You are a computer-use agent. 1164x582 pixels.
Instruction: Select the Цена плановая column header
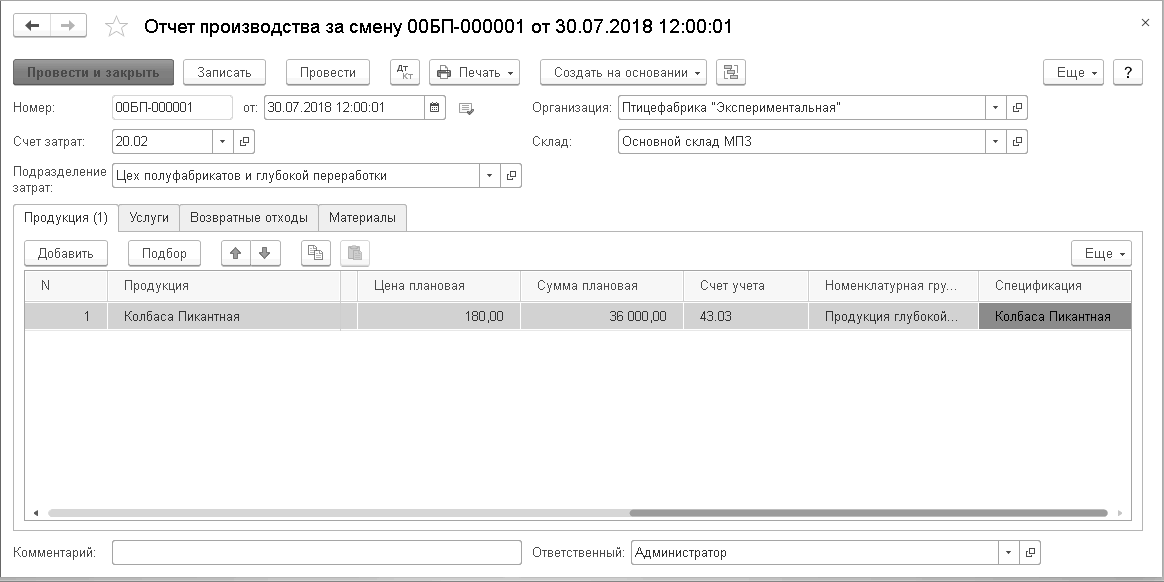coord(439,286)
